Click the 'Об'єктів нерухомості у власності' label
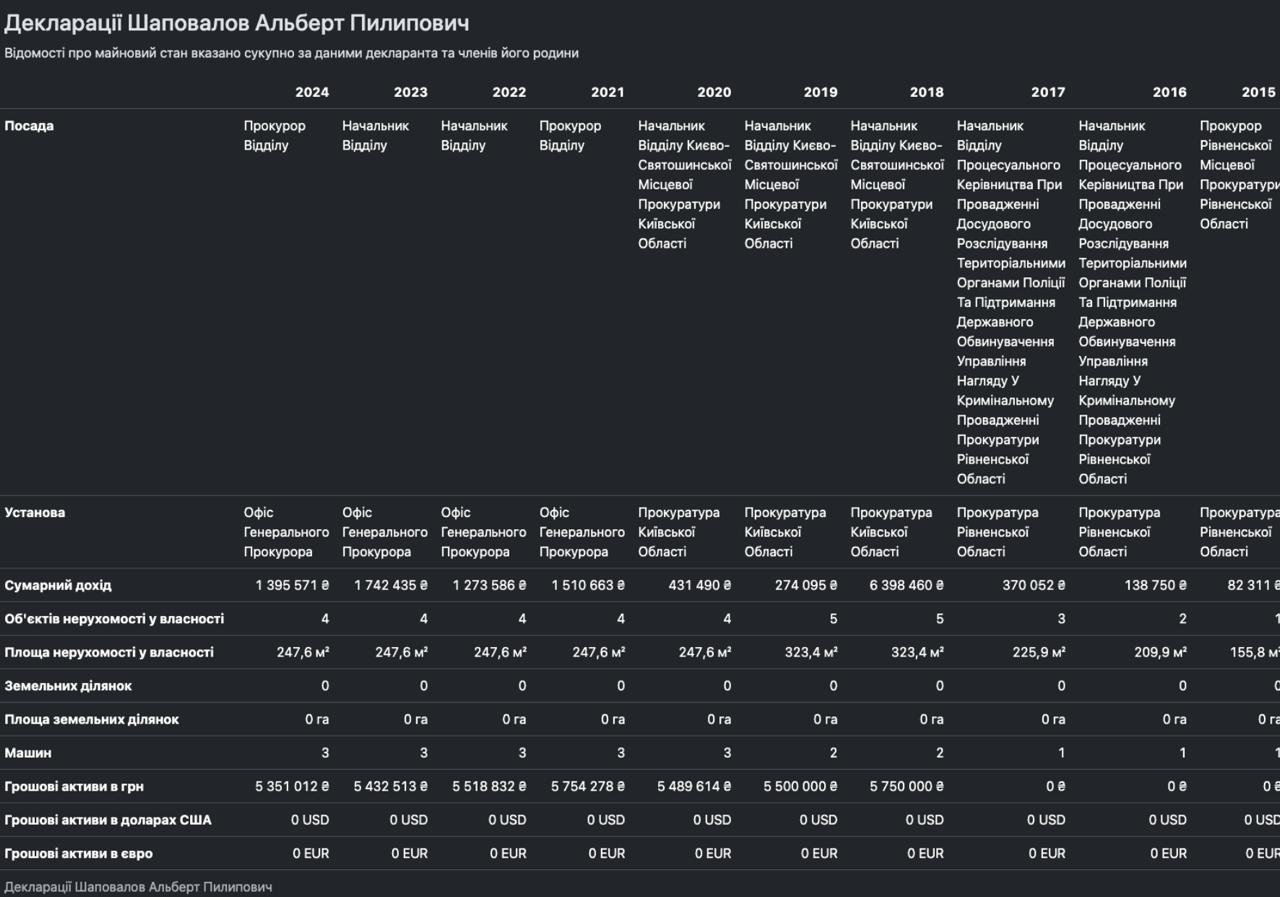1280x897 pixels. (x=114, y=619)
